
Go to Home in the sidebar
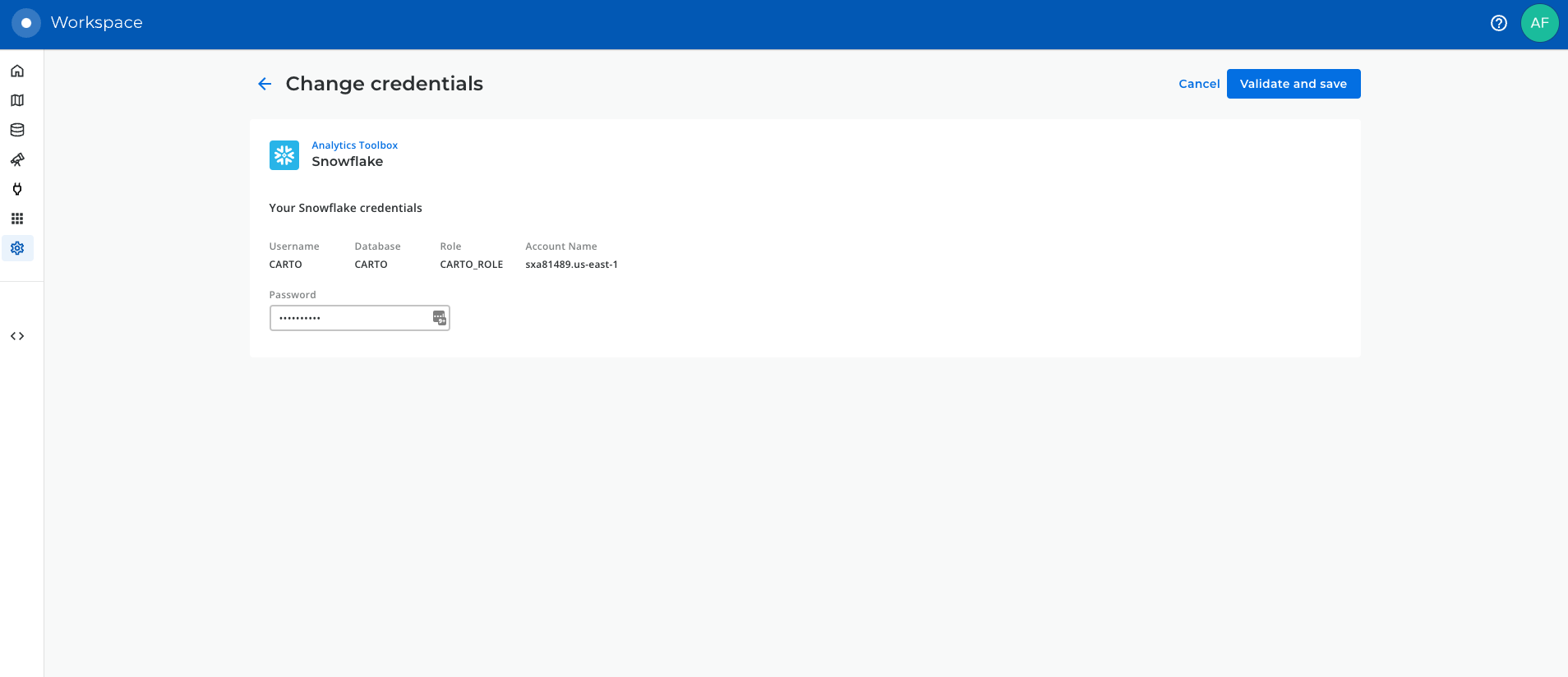pos(17,71)
